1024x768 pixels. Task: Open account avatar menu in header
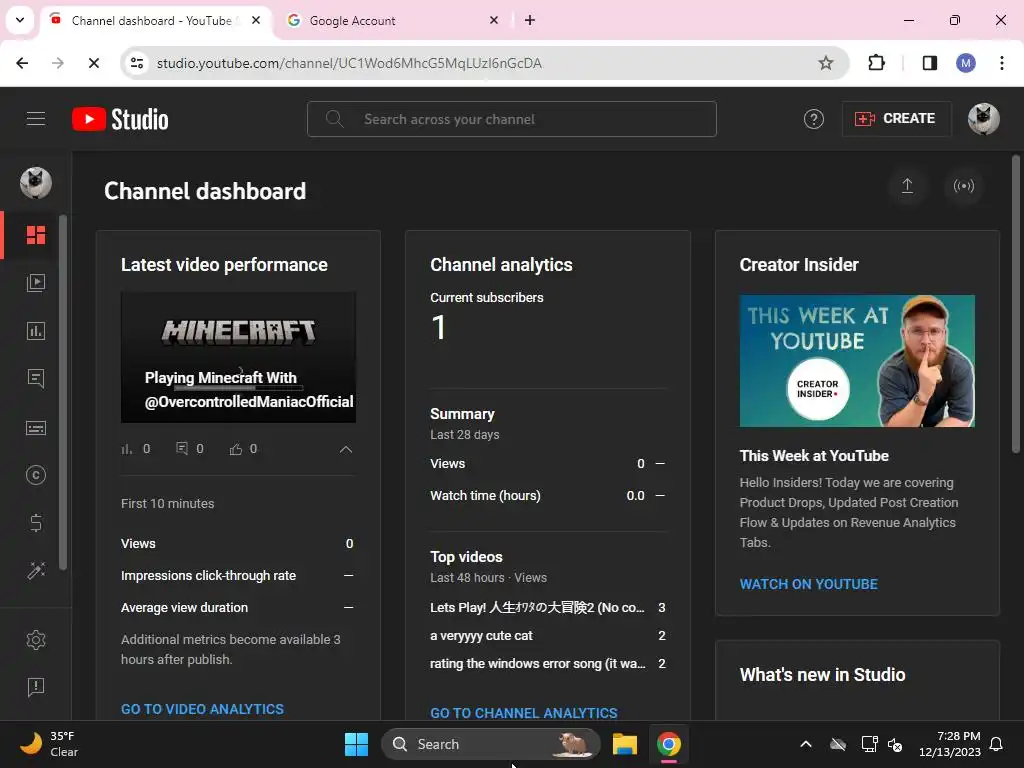pos(983,119)
